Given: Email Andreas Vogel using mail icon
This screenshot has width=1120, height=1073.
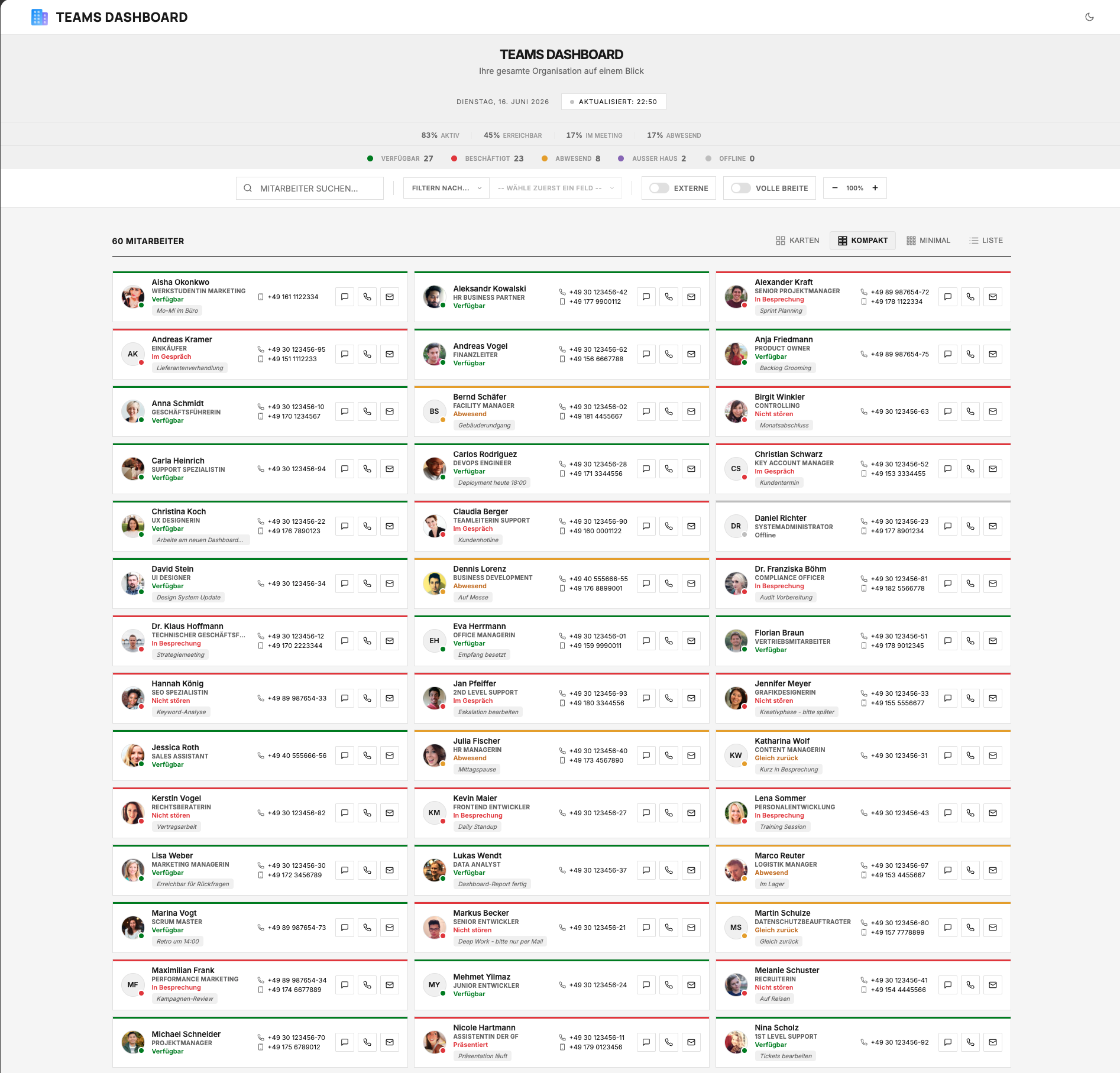Looking at the screenshot, I should (691, 354).
